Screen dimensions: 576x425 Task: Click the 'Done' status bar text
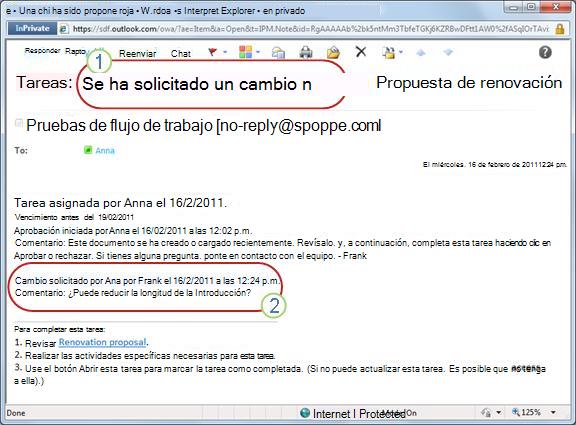pos(16,413)
